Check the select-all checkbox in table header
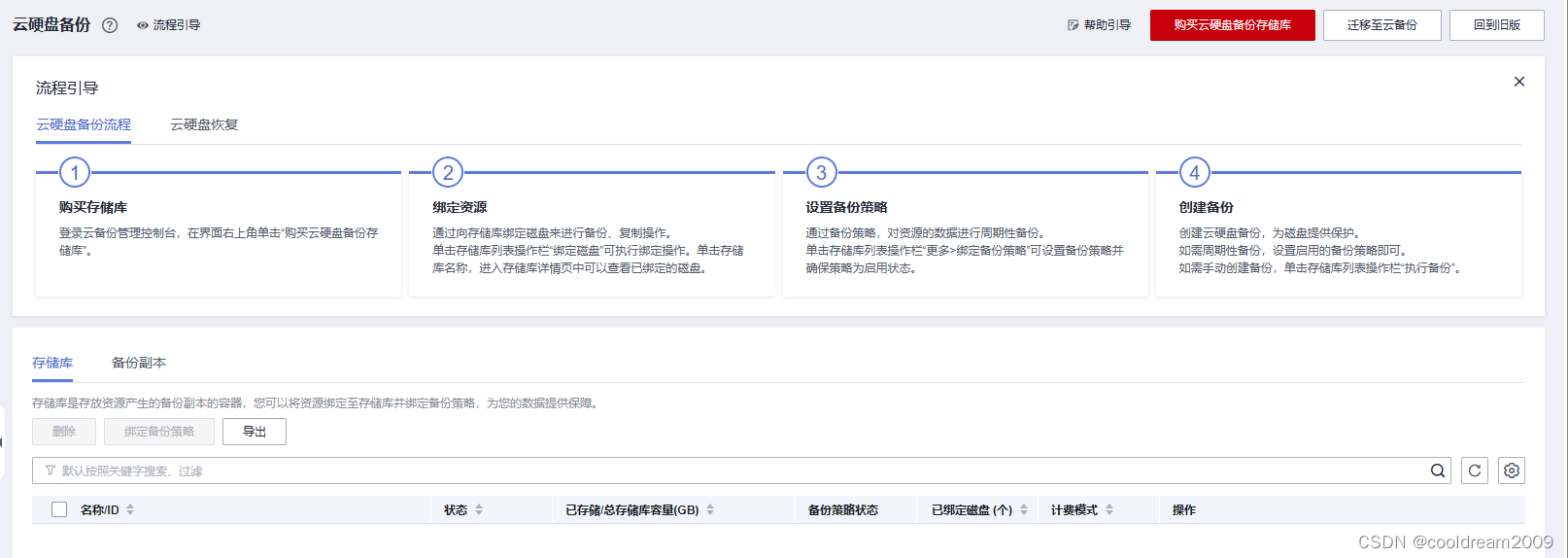Image resolution: width=1568 pixels, height=558 pixels. coord(59,509)
